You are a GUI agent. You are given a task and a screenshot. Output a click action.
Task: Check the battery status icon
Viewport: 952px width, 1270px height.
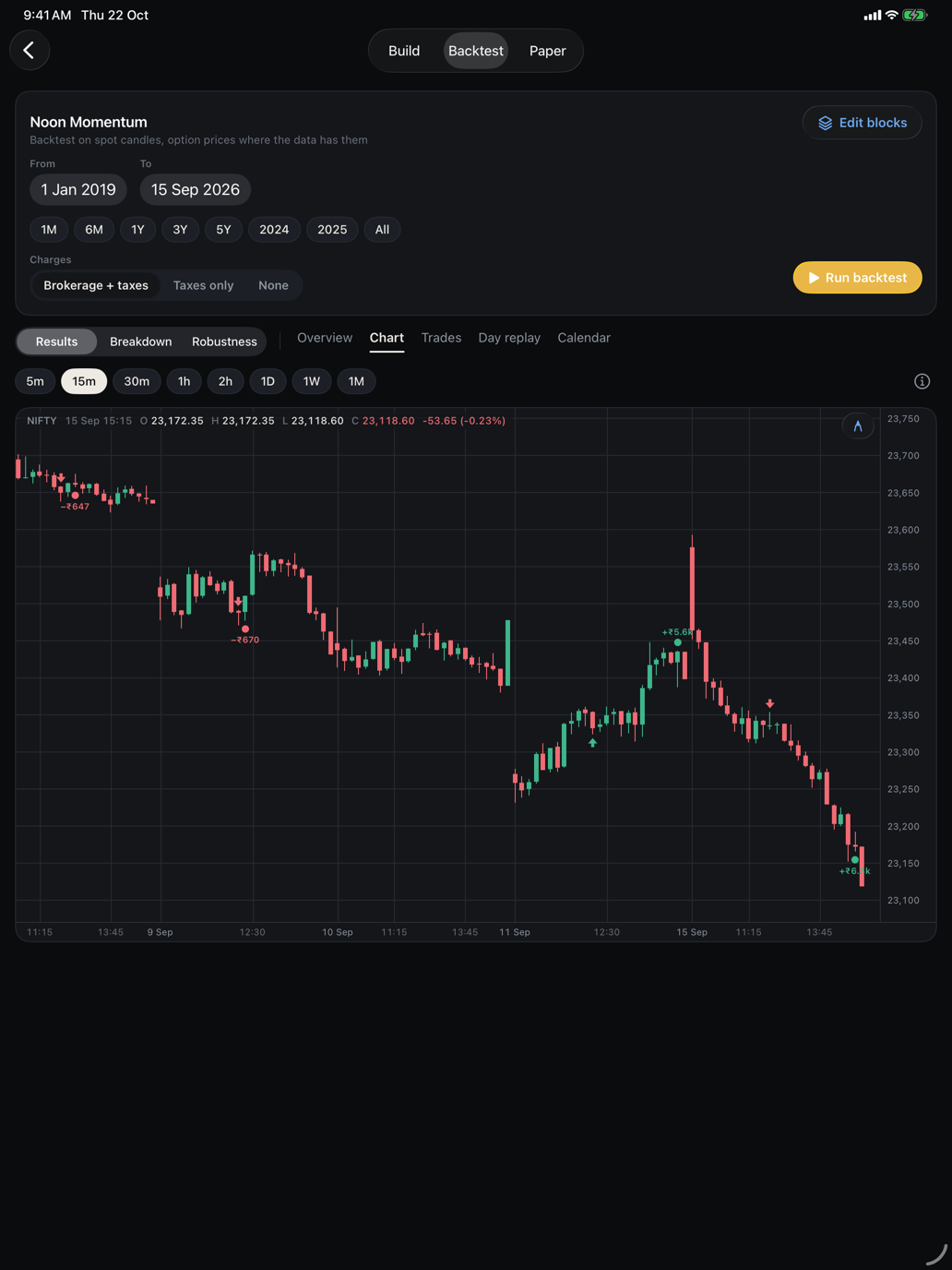coord(914,15)
